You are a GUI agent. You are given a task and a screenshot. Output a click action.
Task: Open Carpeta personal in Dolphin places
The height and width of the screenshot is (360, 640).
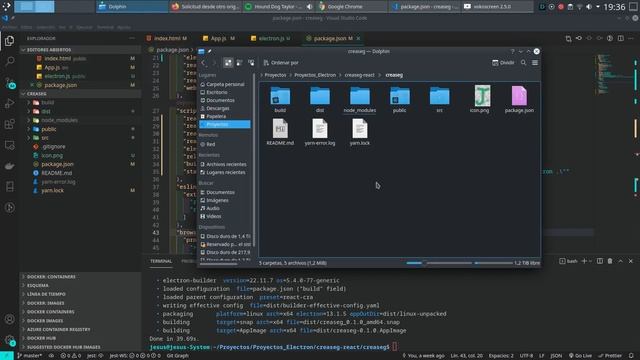(225, 84)
